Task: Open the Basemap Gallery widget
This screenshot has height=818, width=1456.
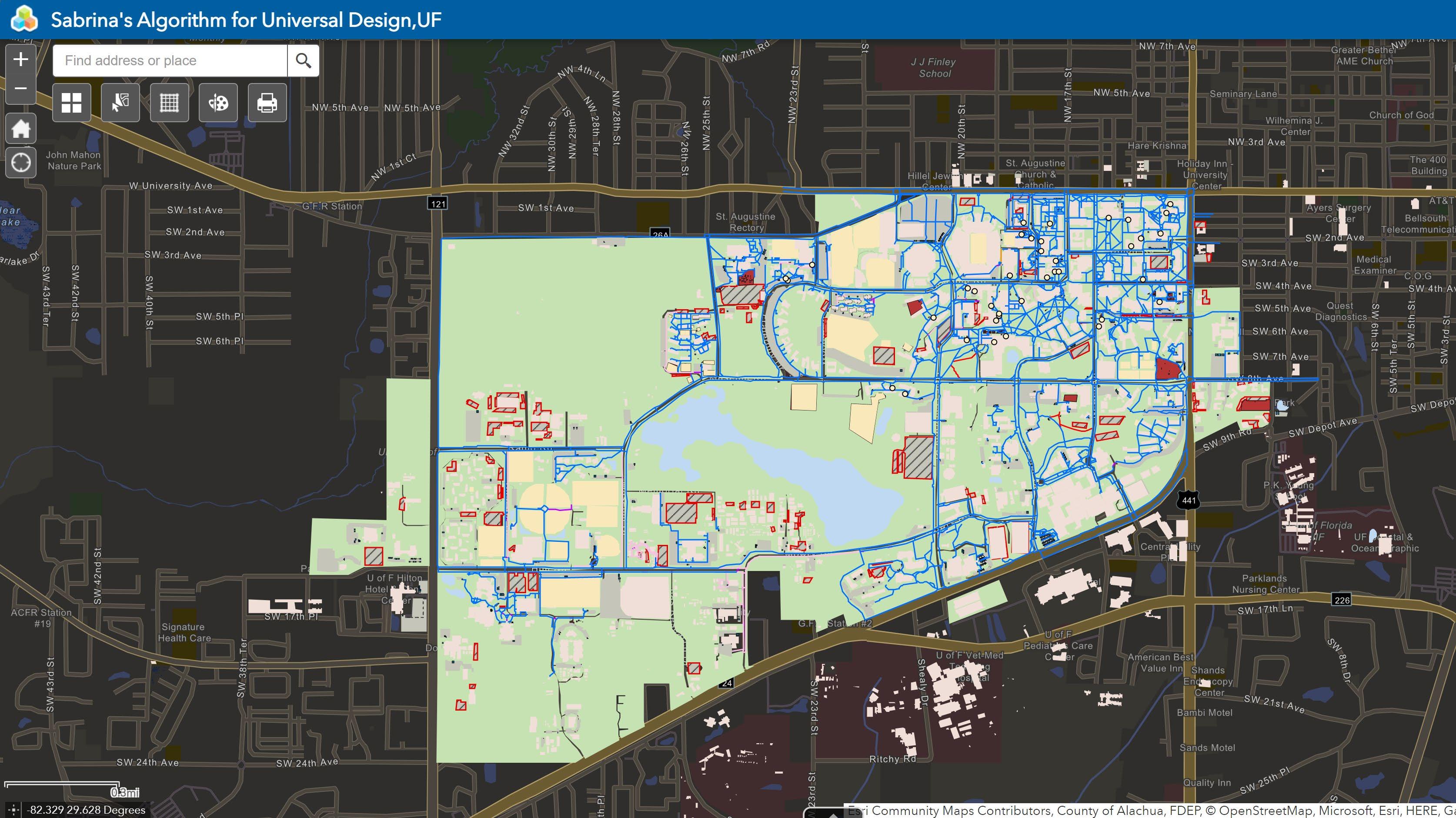Action: [x=72, y=103]
